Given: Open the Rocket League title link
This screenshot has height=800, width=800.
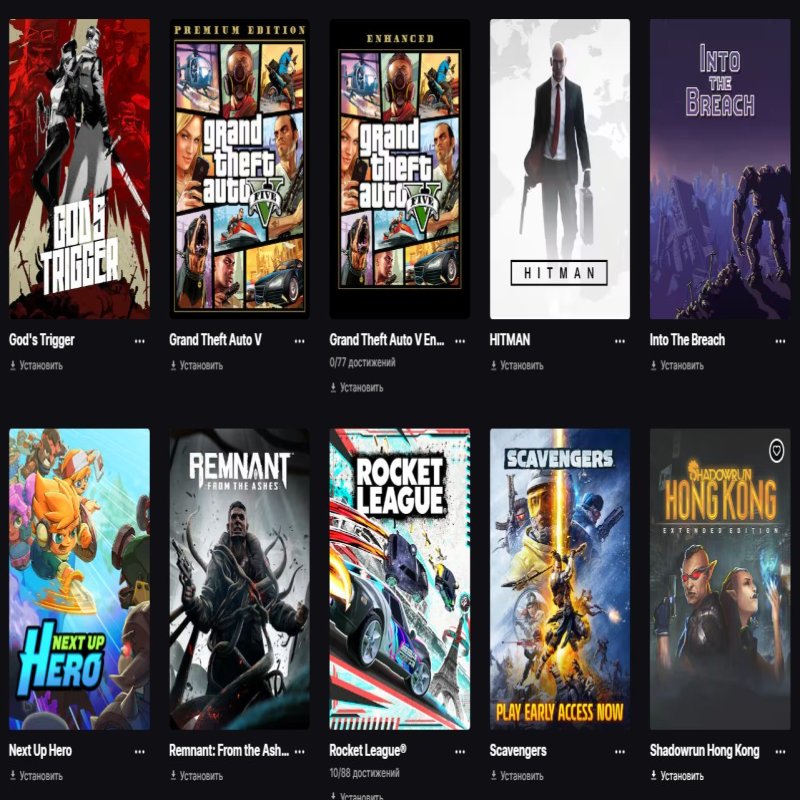Looking at the screenshot, I should pyautogui.click(x=368, y=751).
